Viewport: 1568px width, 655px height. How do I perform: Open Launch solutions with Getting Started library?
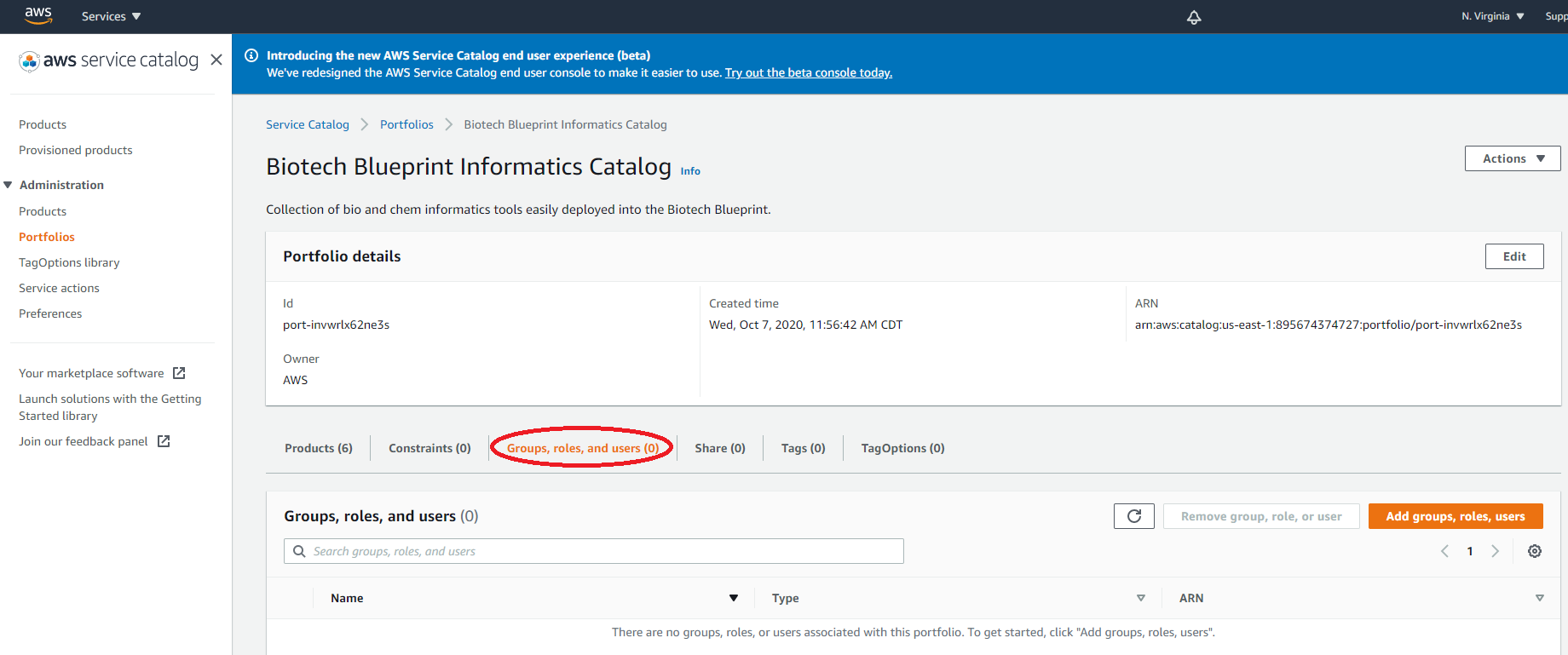[110, 407]
